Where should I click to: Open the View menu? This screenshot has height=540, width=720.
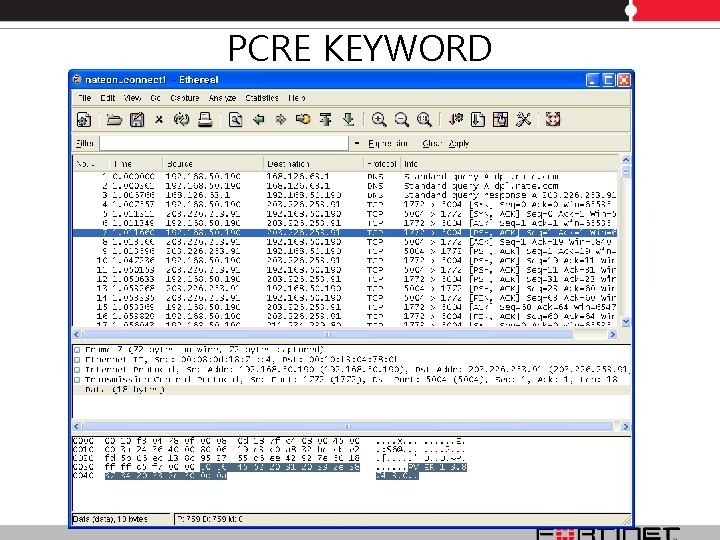point(132,98)
